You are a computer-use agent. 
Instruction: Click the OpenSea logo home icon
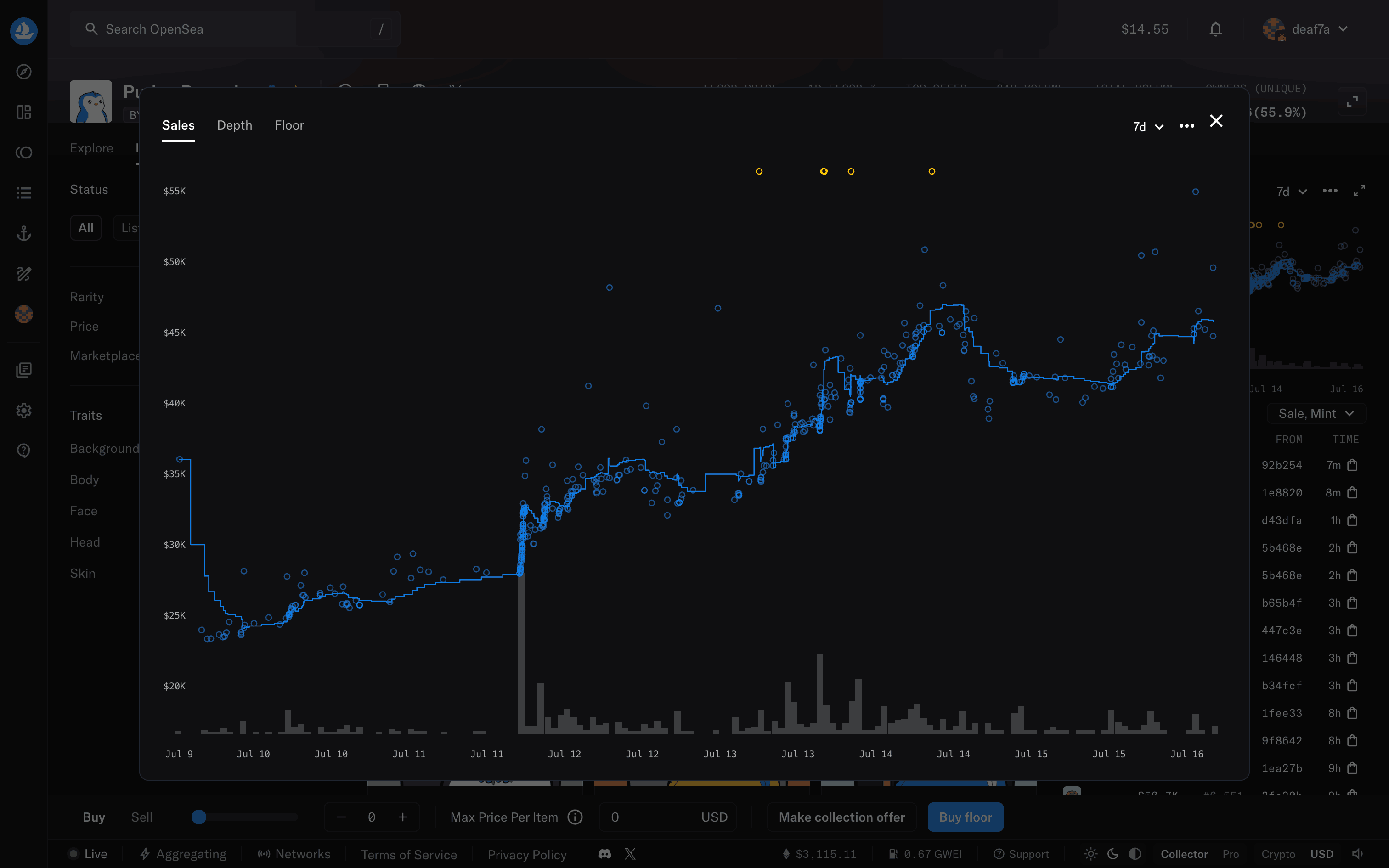(23, 30)
